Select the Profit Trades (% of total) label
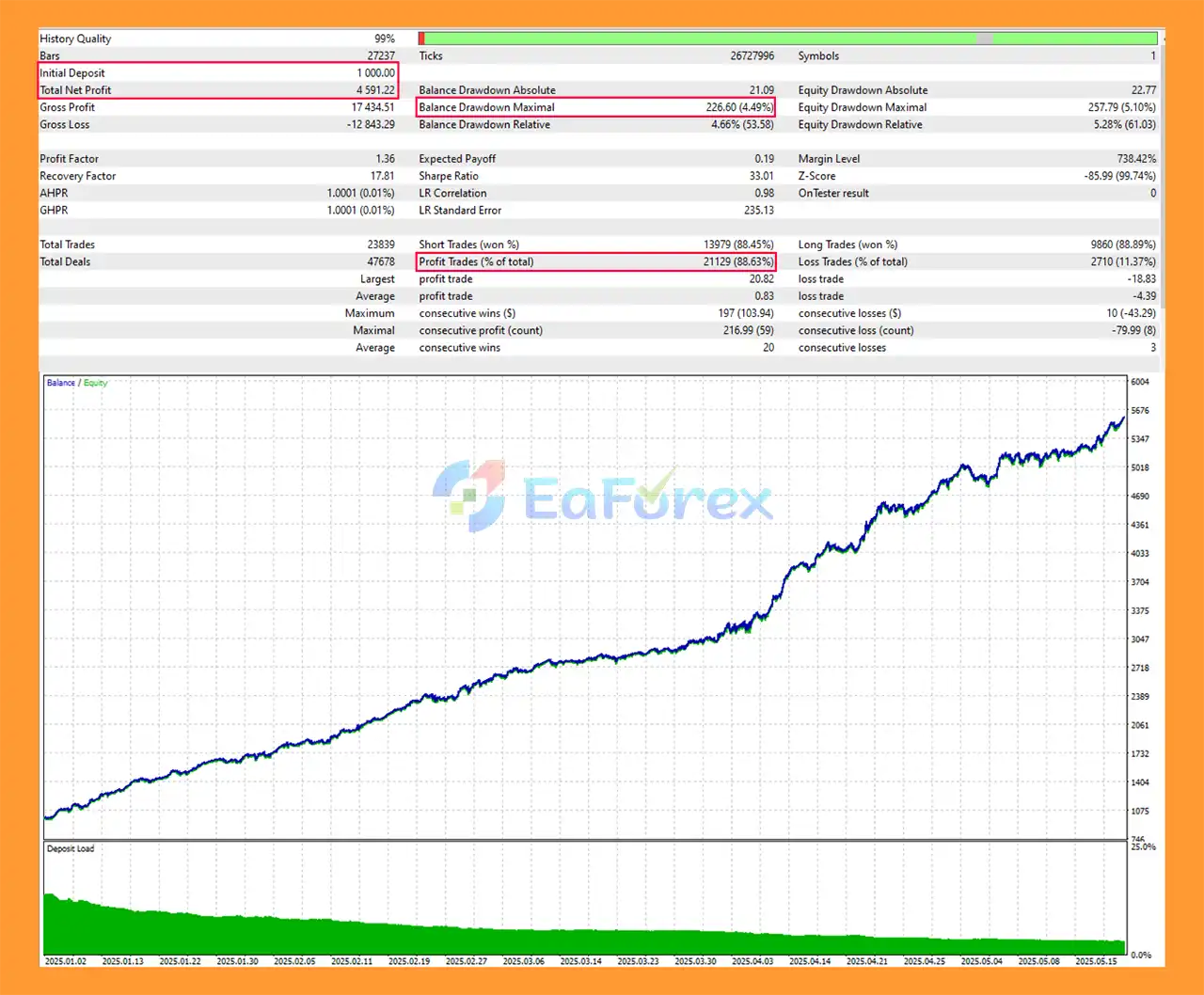Screen dimensions: 1204x995 (476, 261)
